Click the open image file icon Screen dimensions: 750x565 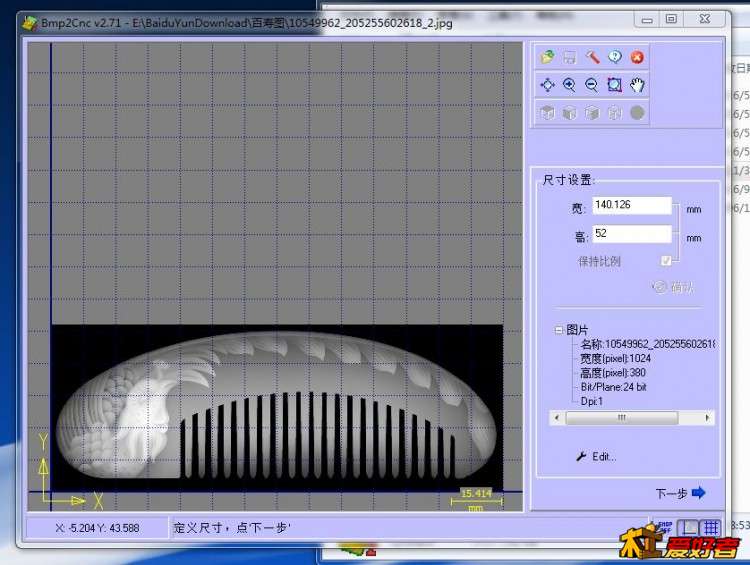547,58
